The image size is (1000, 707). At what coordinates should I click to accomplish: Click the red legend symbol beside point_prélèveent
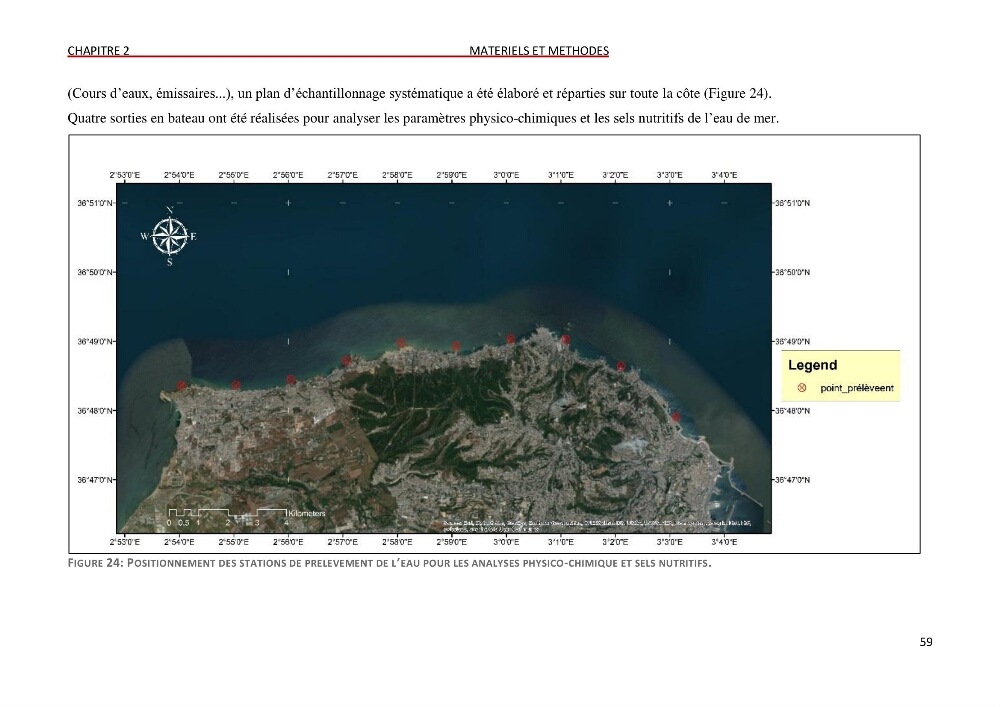tap(802, 388)
